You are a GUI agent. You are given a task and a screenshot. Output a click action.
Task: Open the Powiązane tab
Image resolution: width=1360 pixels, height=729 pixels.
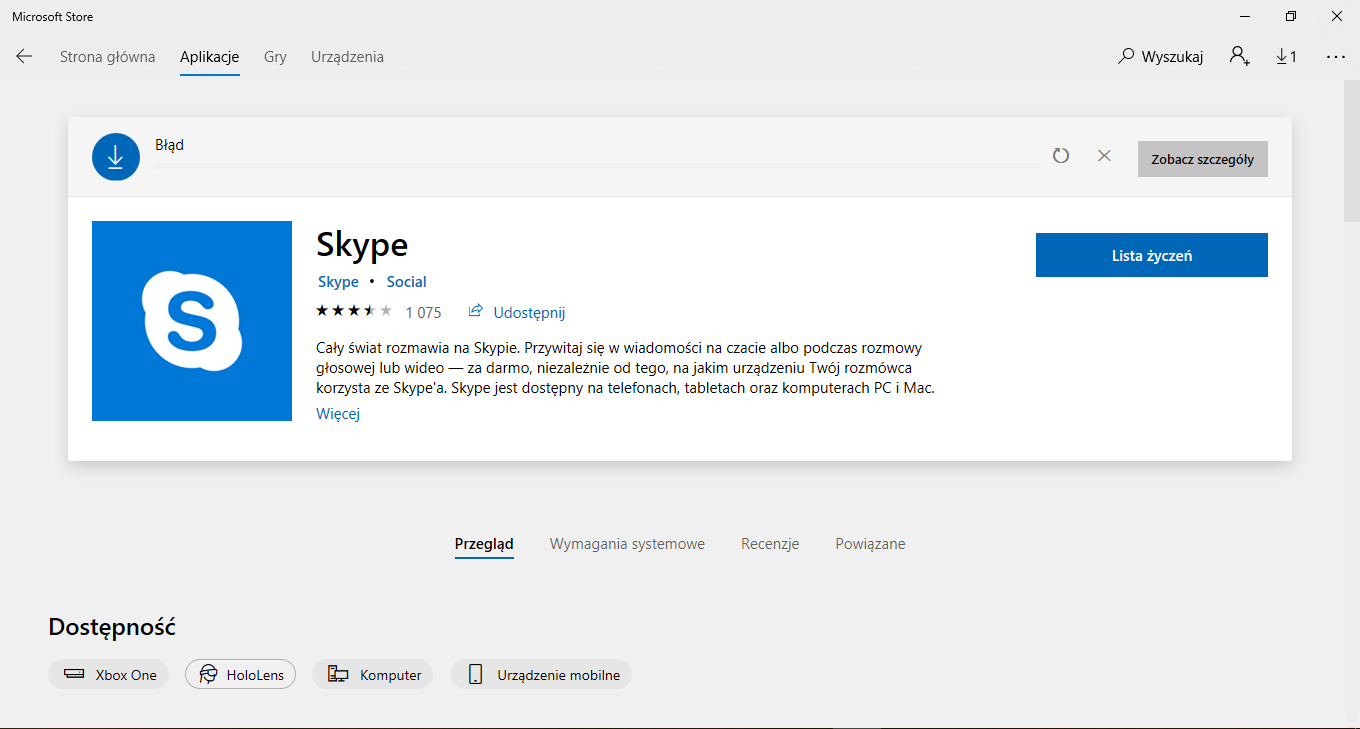coord(871,544)
